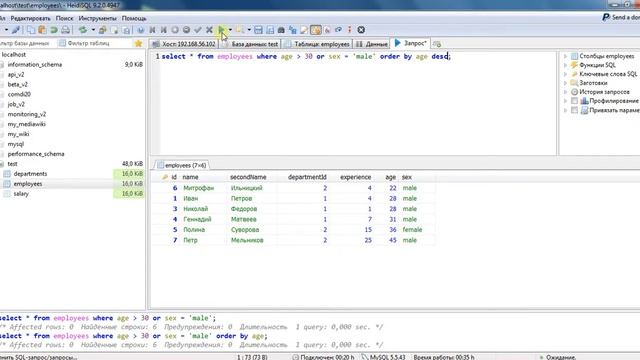
Task: Select information_schema database in tree
Action: [35, 64]
